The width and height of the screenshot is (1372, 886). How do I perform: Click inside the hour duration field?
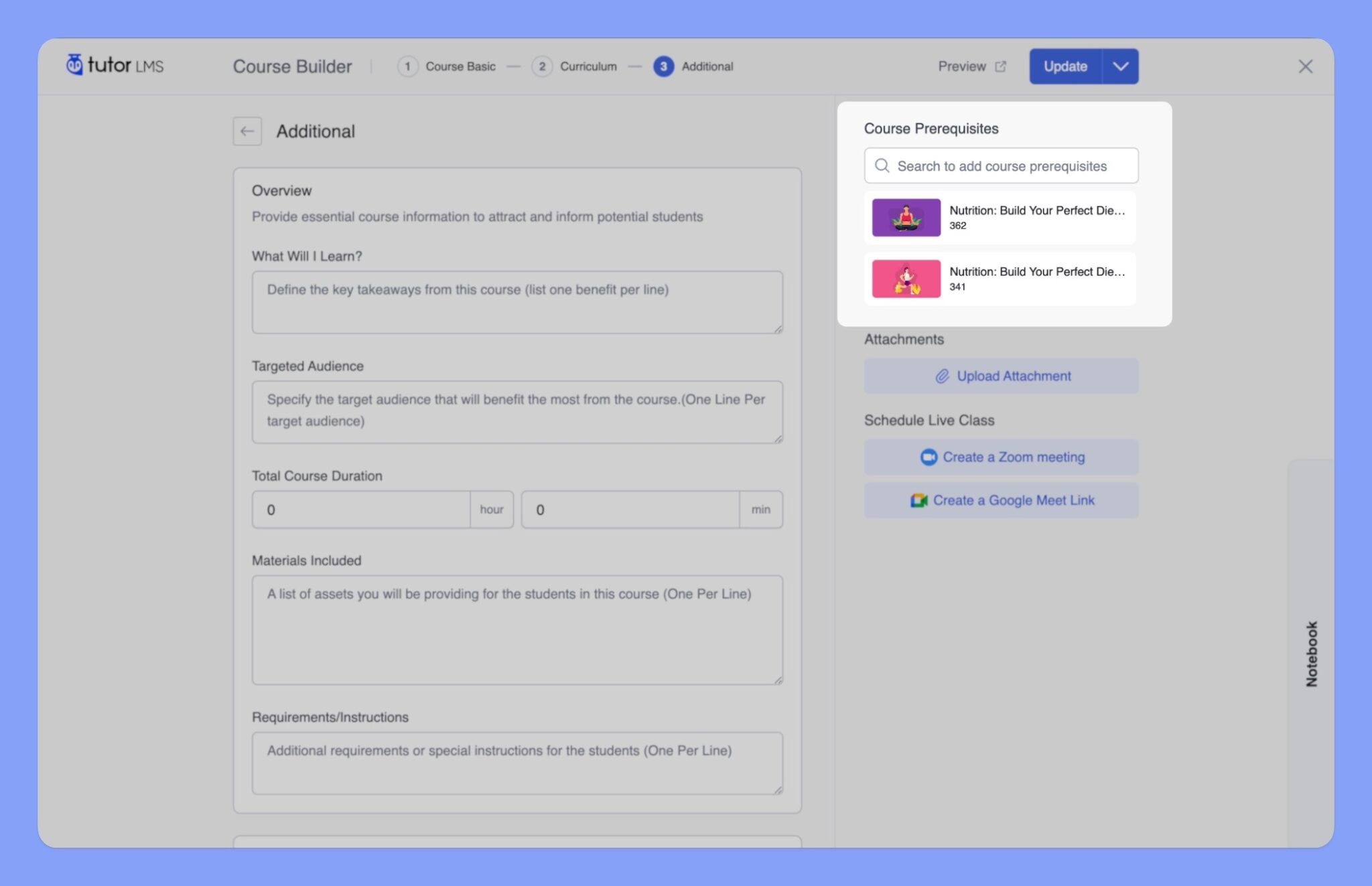(x=362, y=509)
